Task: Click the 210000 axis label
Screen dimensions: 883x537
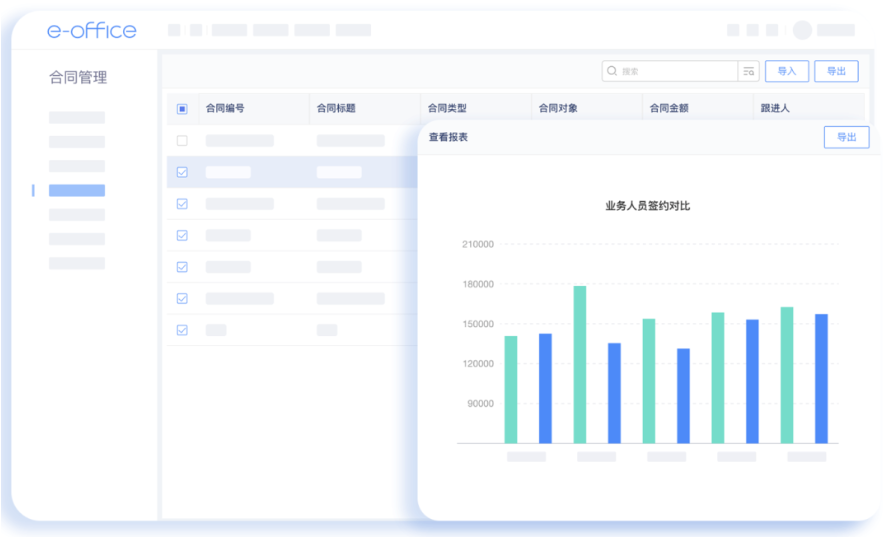Action: point(478,244)
